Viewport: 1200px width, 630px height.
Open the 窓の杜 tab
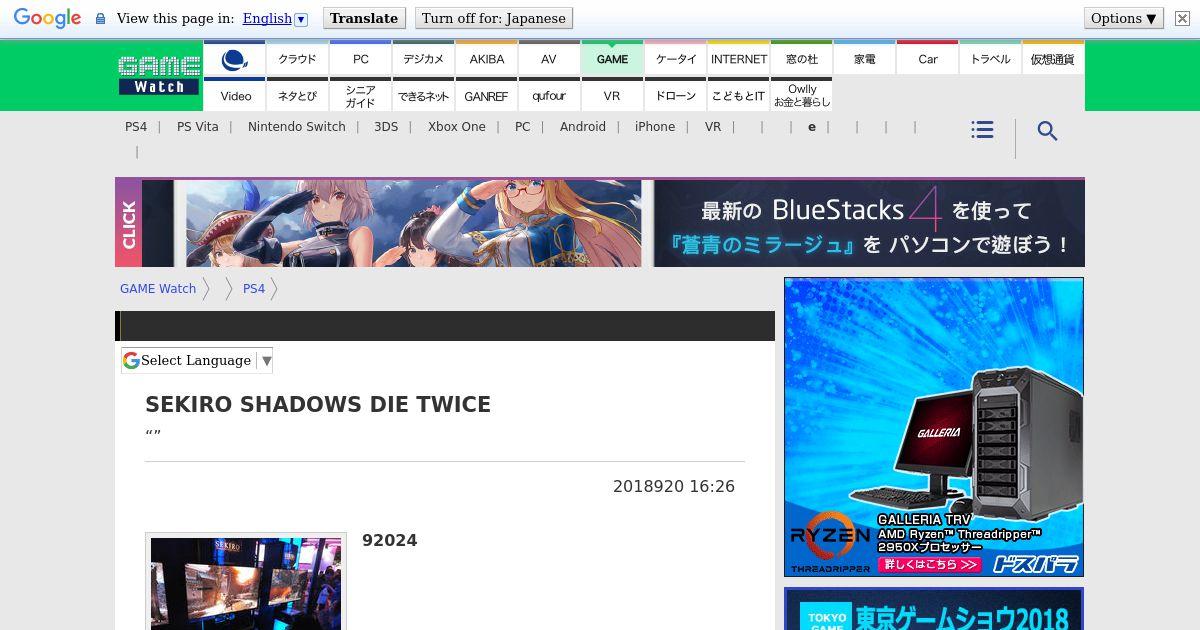pyautogui.click(x=801, y=59)
